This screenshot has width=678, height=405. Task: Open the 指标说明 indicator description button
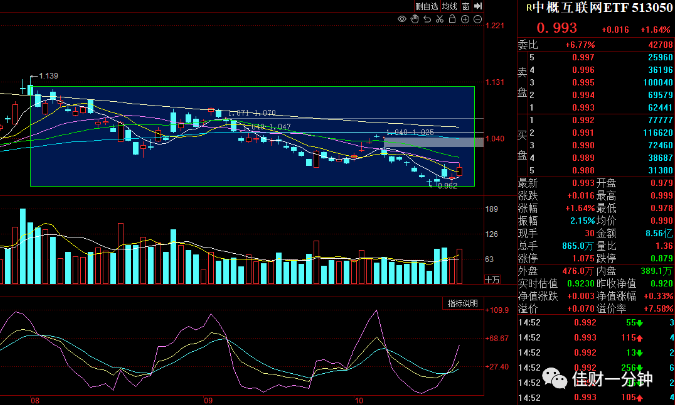(x=462, y=303)
